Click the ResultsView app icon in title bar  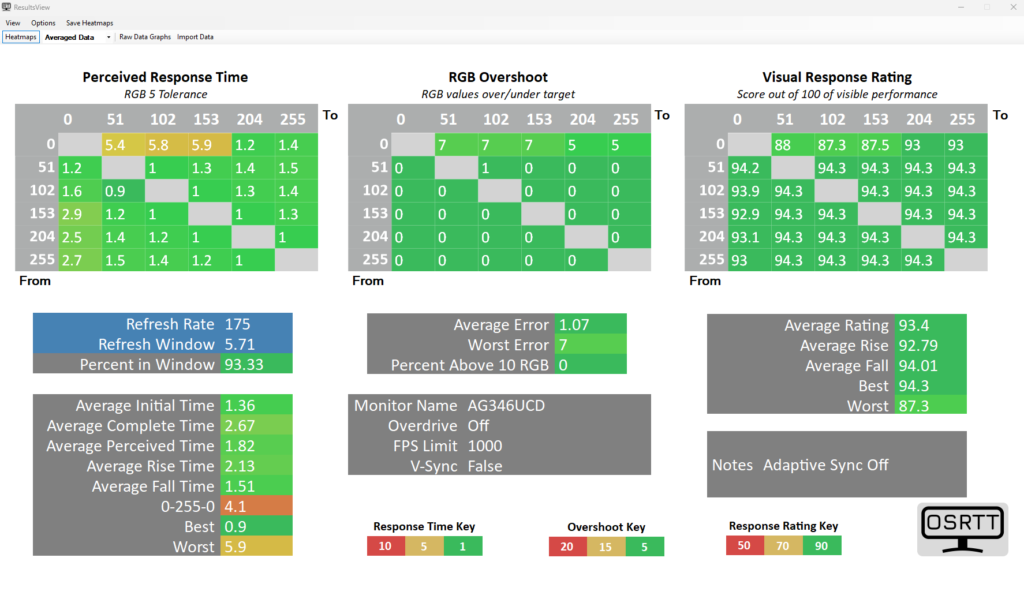coord(7,7)
